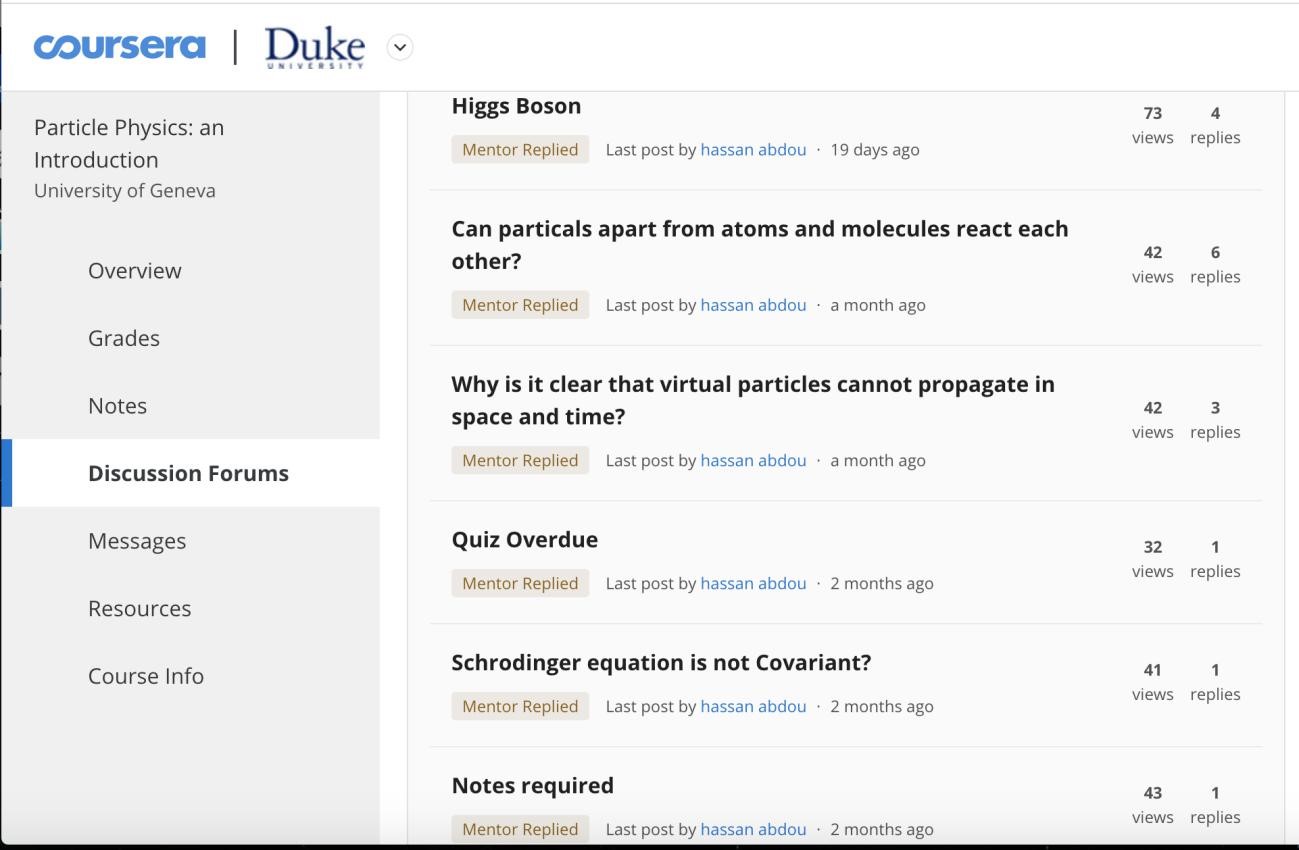
Task: Open the Notes required thread
Action: 532,785
